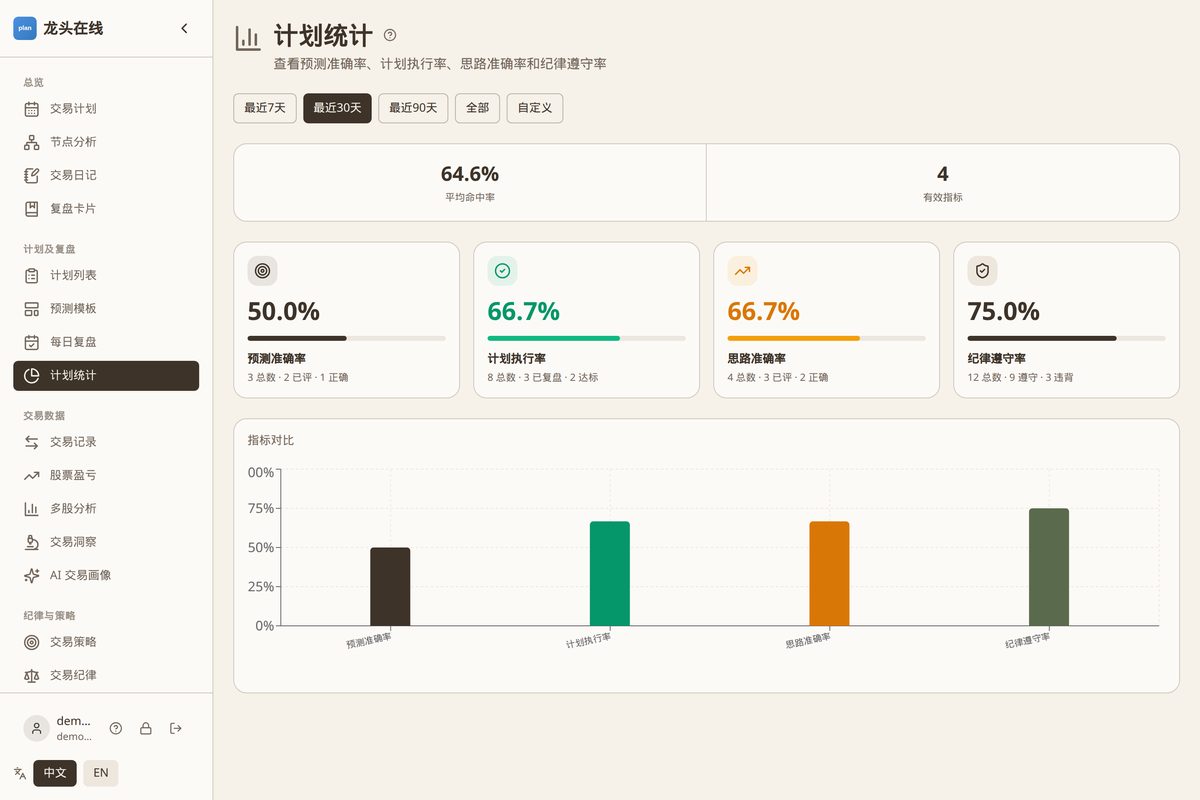Click the dark 预测准确率 chart bar
The width and height of the screenshot is (1200, 800).
(390, 587)
